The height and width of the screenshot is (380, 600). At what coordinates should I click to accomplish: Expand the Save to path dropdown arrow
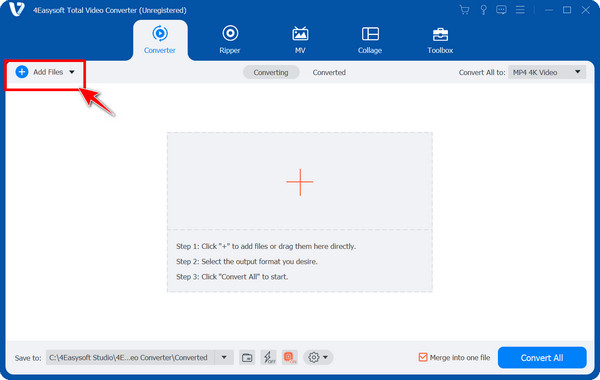pos(224,358)
